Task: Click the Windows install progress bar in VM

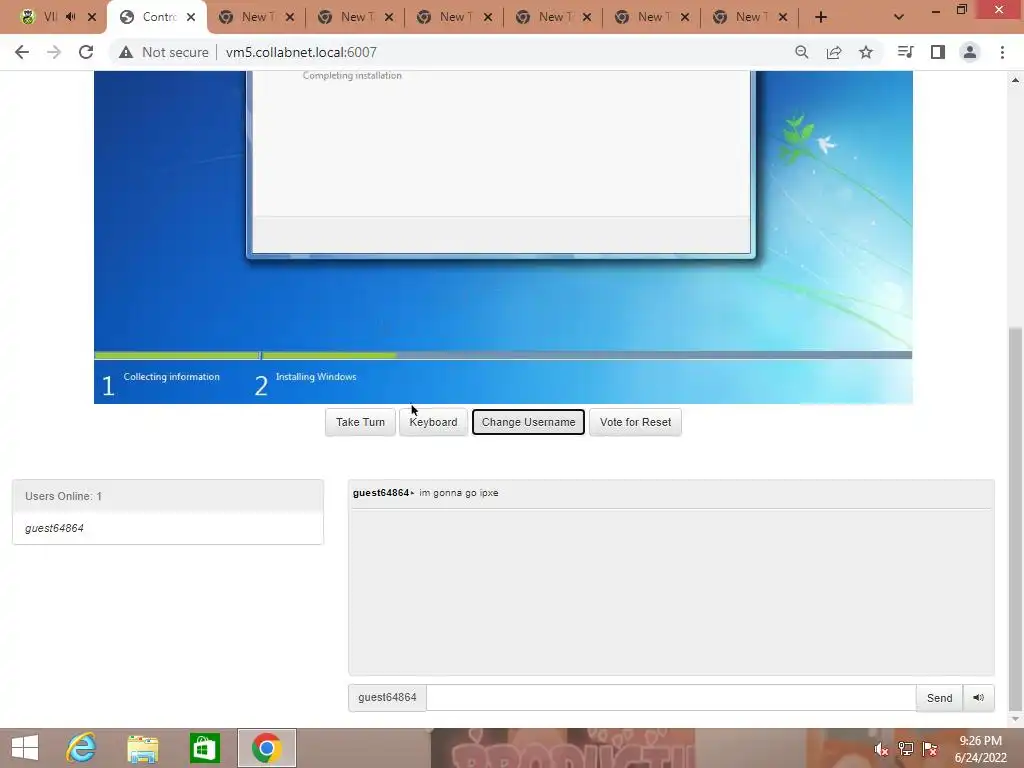Action: (x=503, y=355)
